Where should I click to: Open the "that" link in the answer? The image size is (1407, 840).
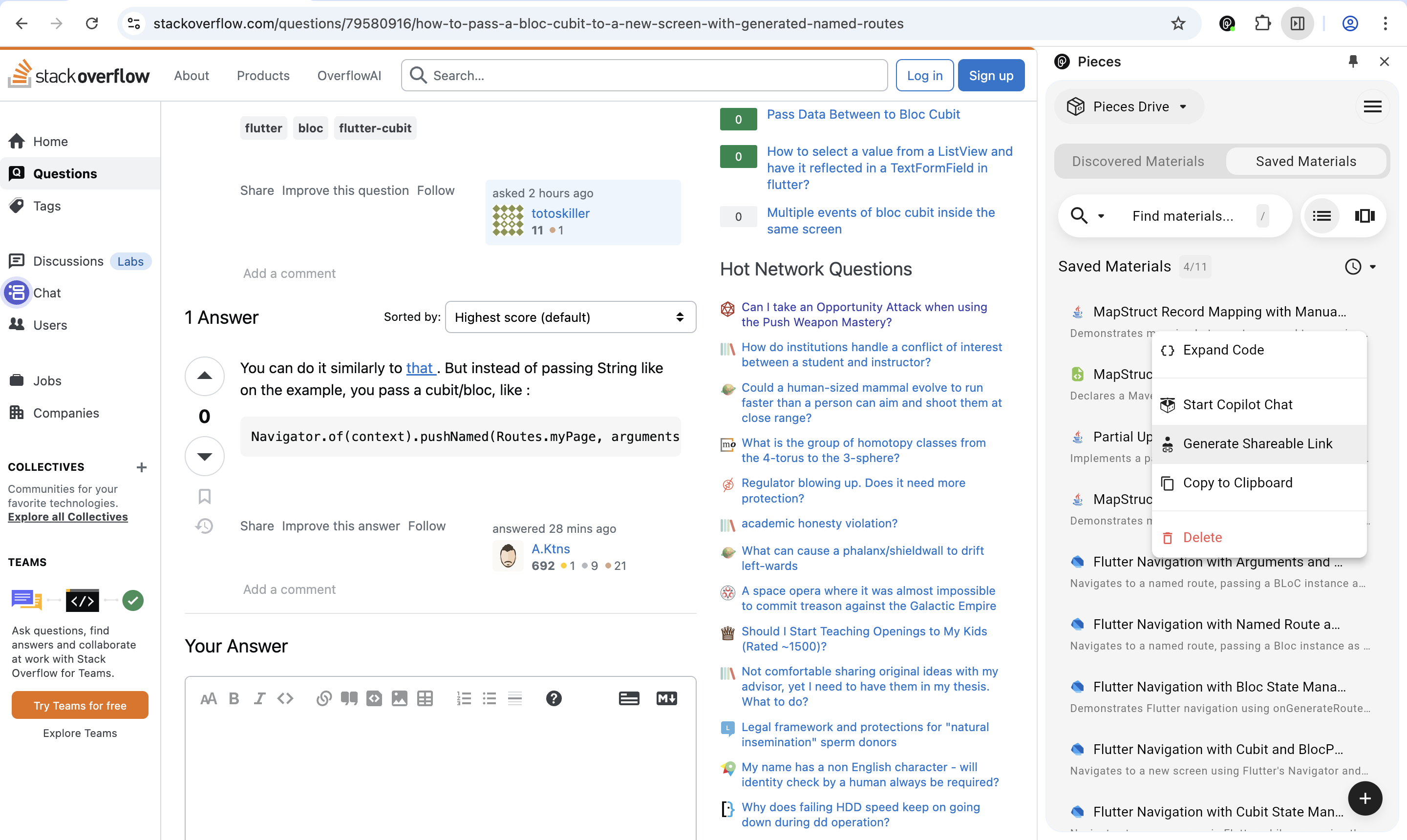coord(421,368)
